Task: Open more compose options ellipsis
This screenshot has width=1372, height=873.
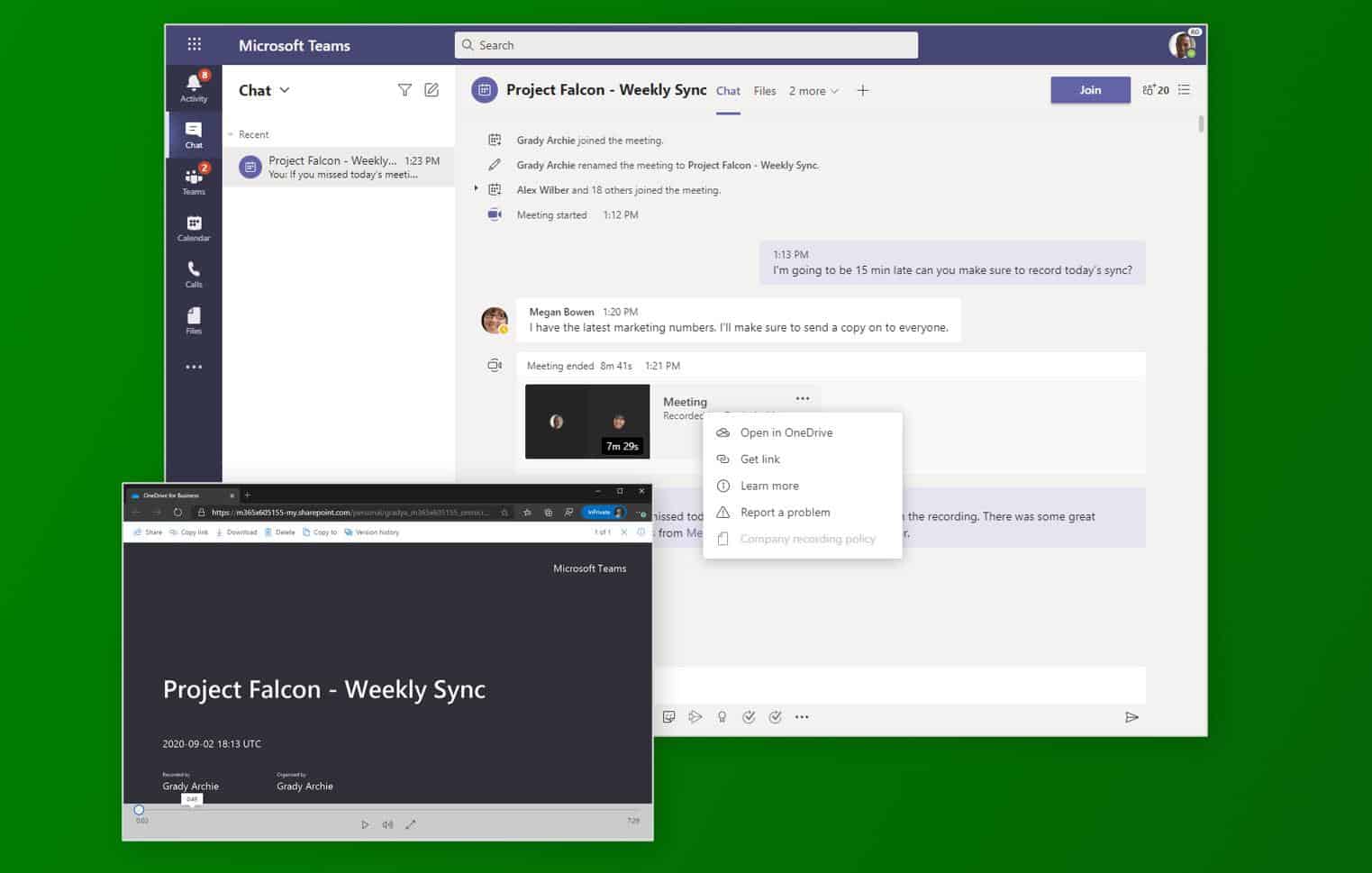Action: 802,717
